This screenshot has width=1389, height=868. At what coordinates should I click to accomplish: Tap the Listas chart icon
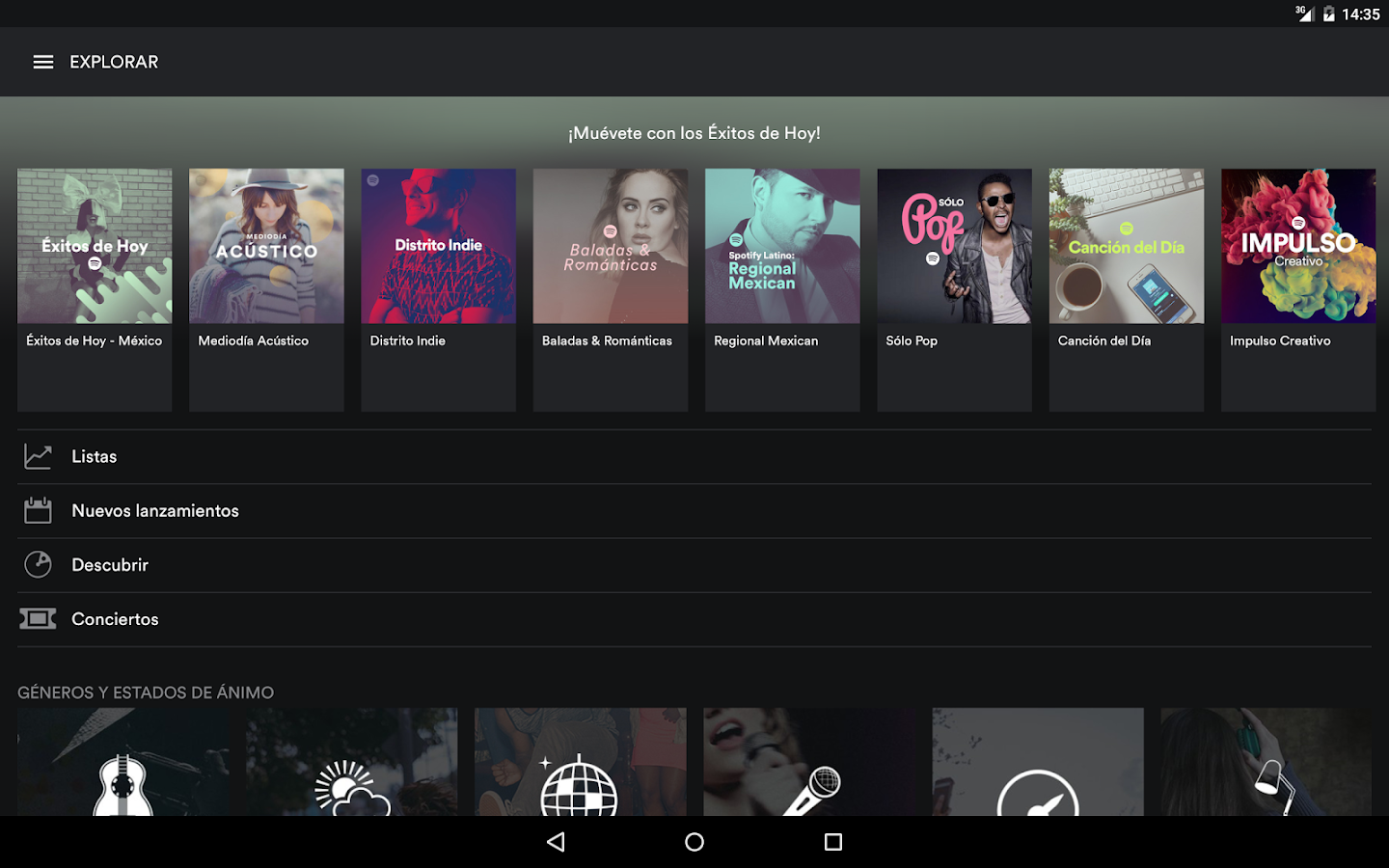click(x=38, y=456)
